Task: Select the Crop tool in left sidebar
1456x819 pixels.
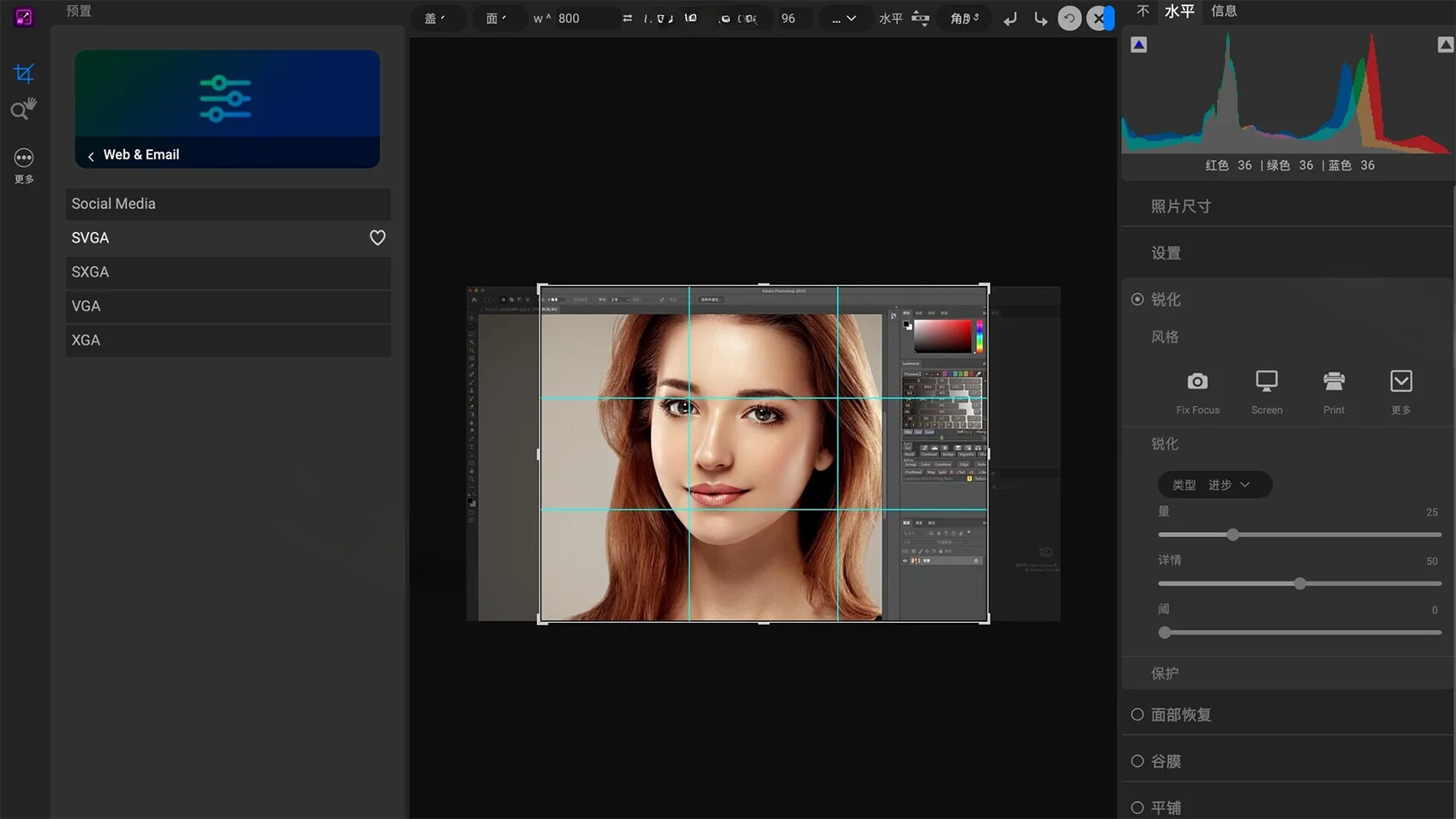Action: (24, 74)
